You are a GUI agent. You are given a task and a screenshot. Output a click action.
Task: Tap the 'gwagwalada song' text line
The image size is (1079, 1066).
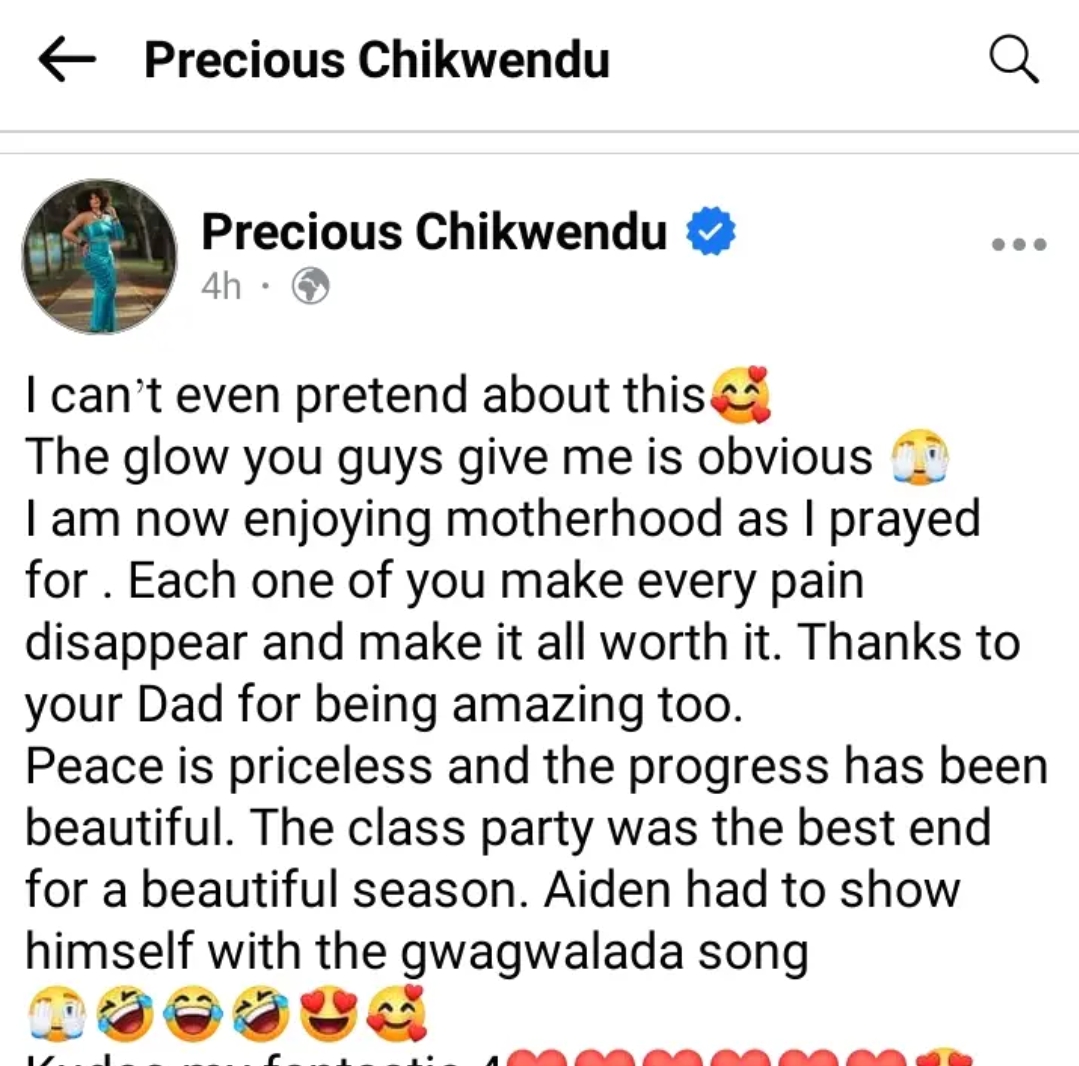click(x=604, y=953)
